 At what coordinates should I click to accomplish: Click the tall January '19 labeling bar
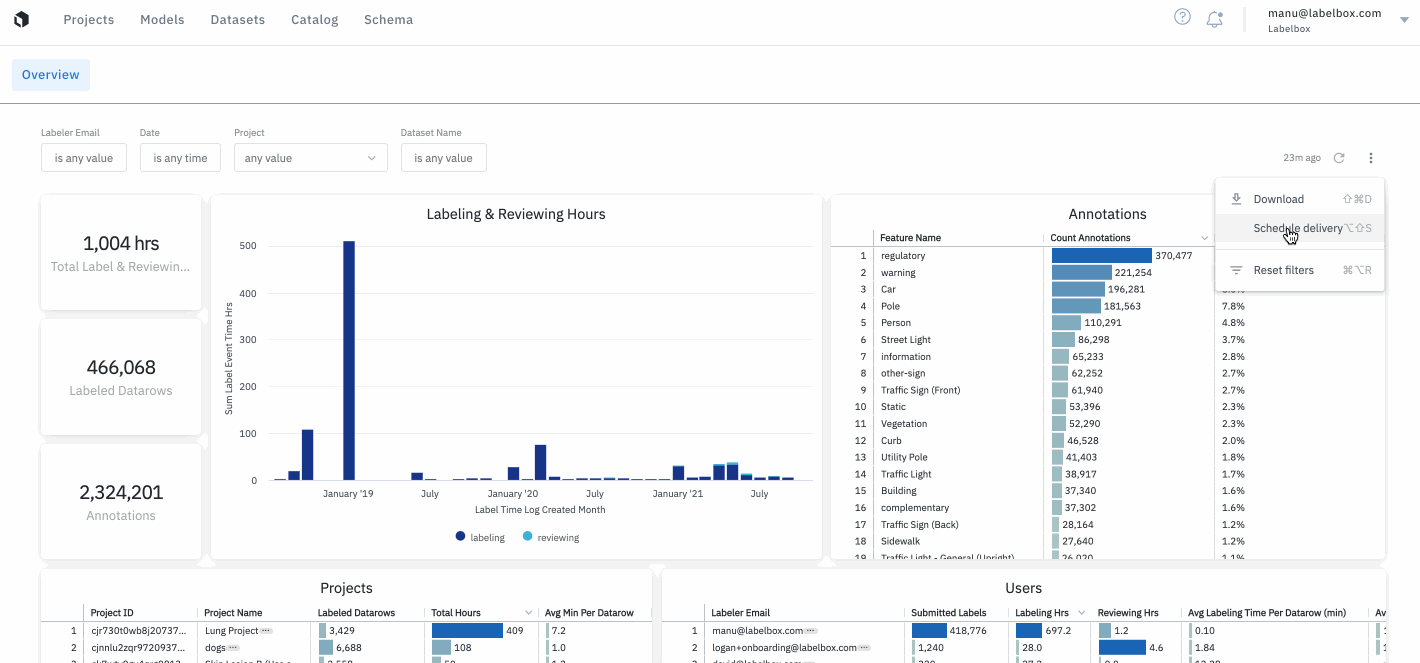click(349, 361)
